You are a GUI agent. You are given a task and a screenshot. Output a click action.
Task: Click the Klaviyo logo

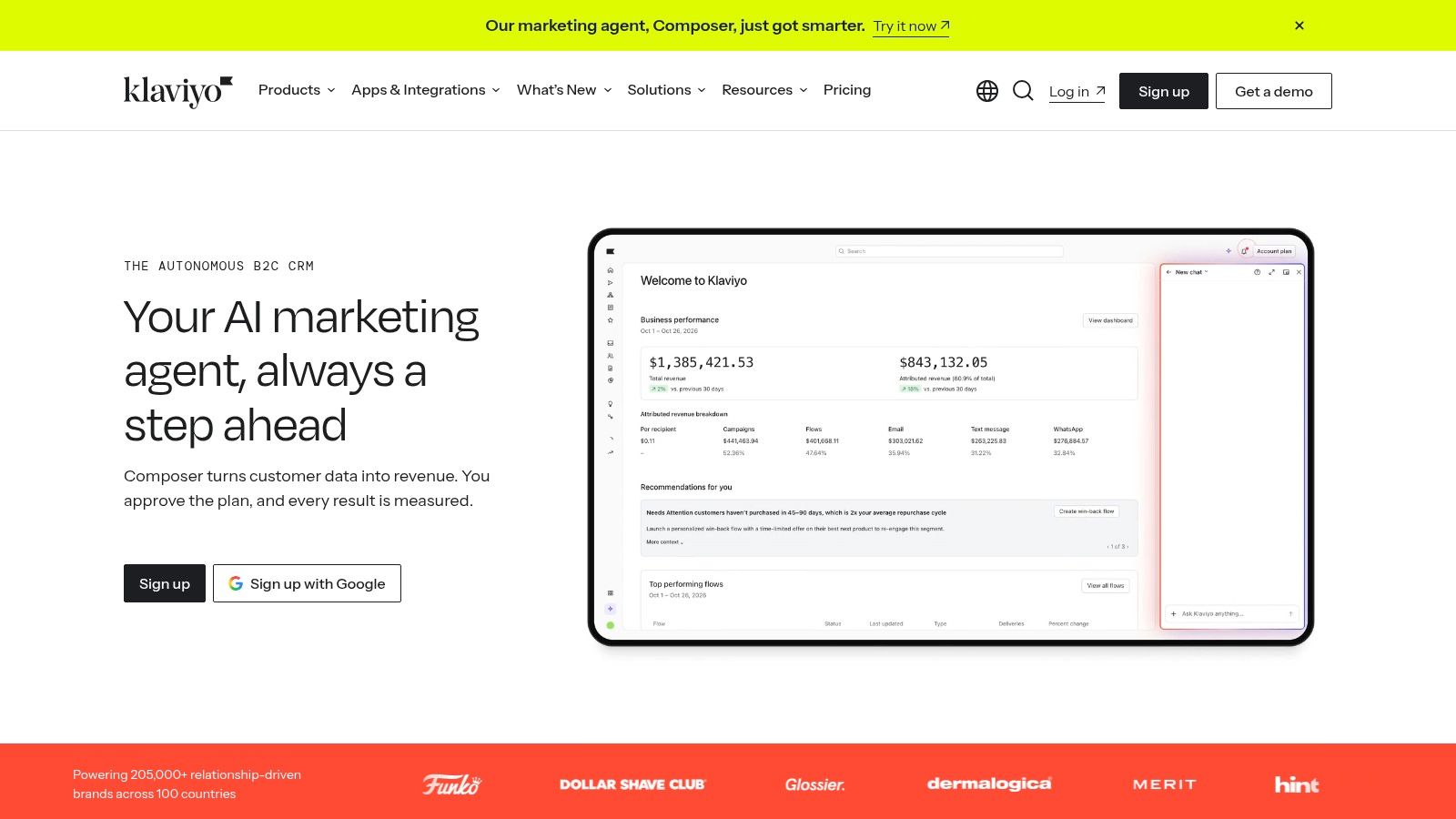[178, 91]
